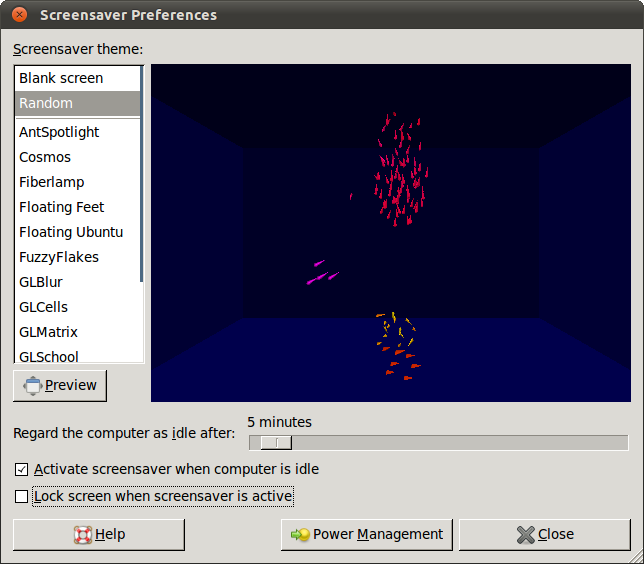Choose GLMatrix from the theme list

pyautogui.click(x=48, y=332)
